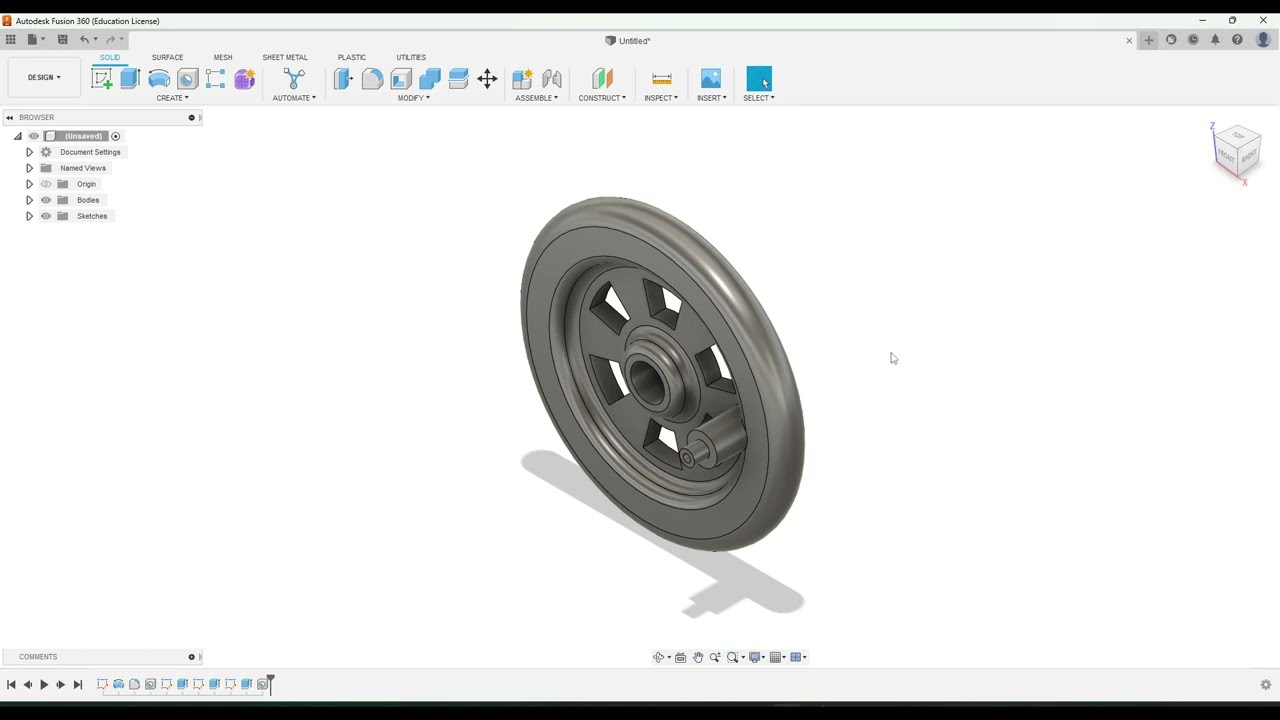Click the Undo arrow
Viewport: 1280px width, 720px height.
84,40
